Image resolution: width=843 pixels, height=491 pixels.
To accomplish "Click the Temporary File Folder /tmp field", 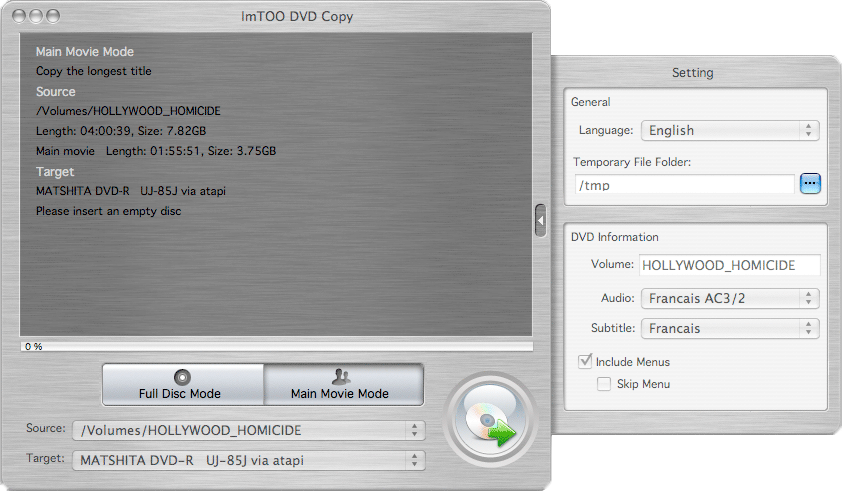I will click(x=684, y=185).
